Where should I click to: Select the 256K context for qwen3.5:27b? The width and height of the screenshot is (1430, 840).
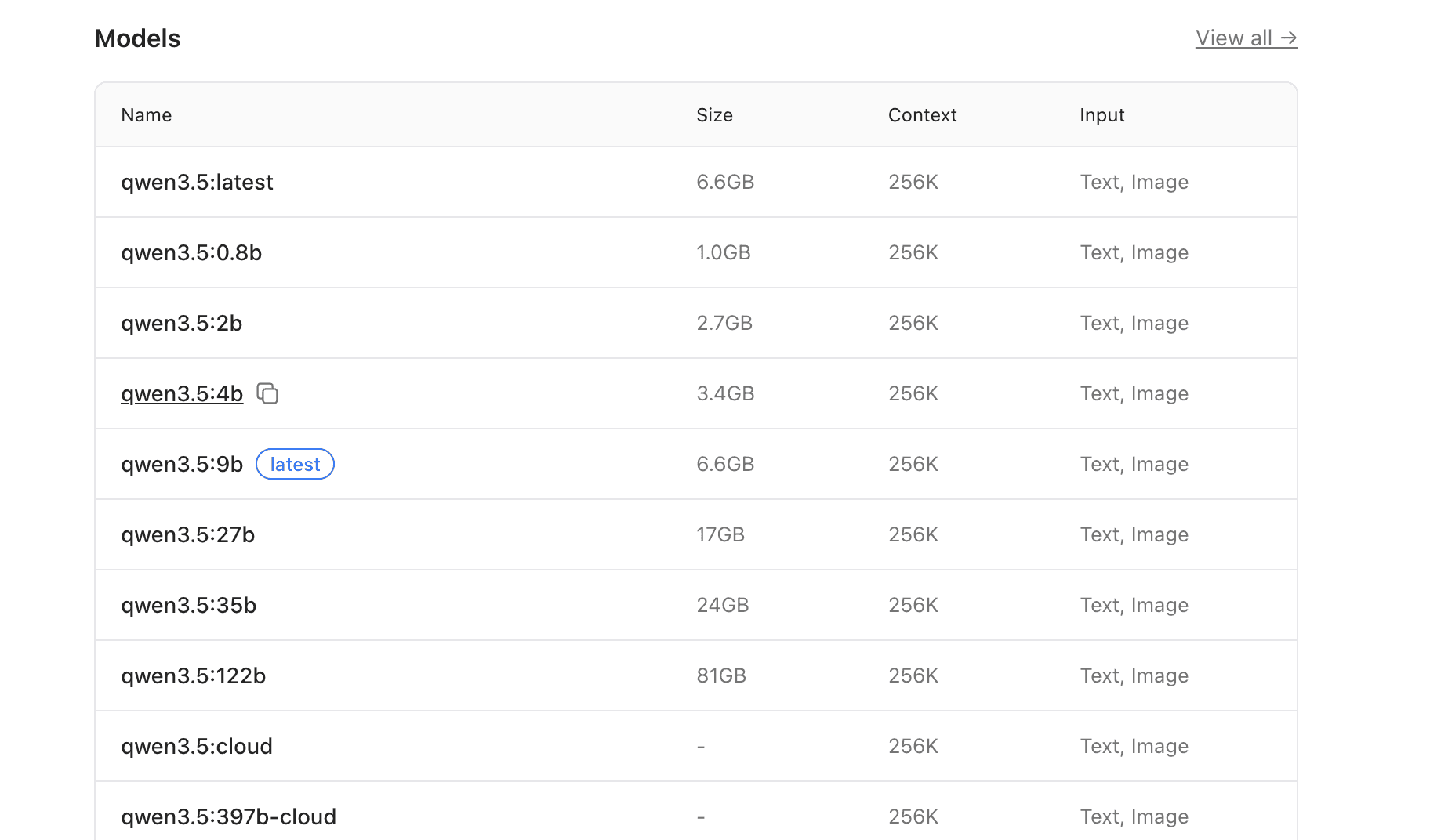[x=913, y=534]
